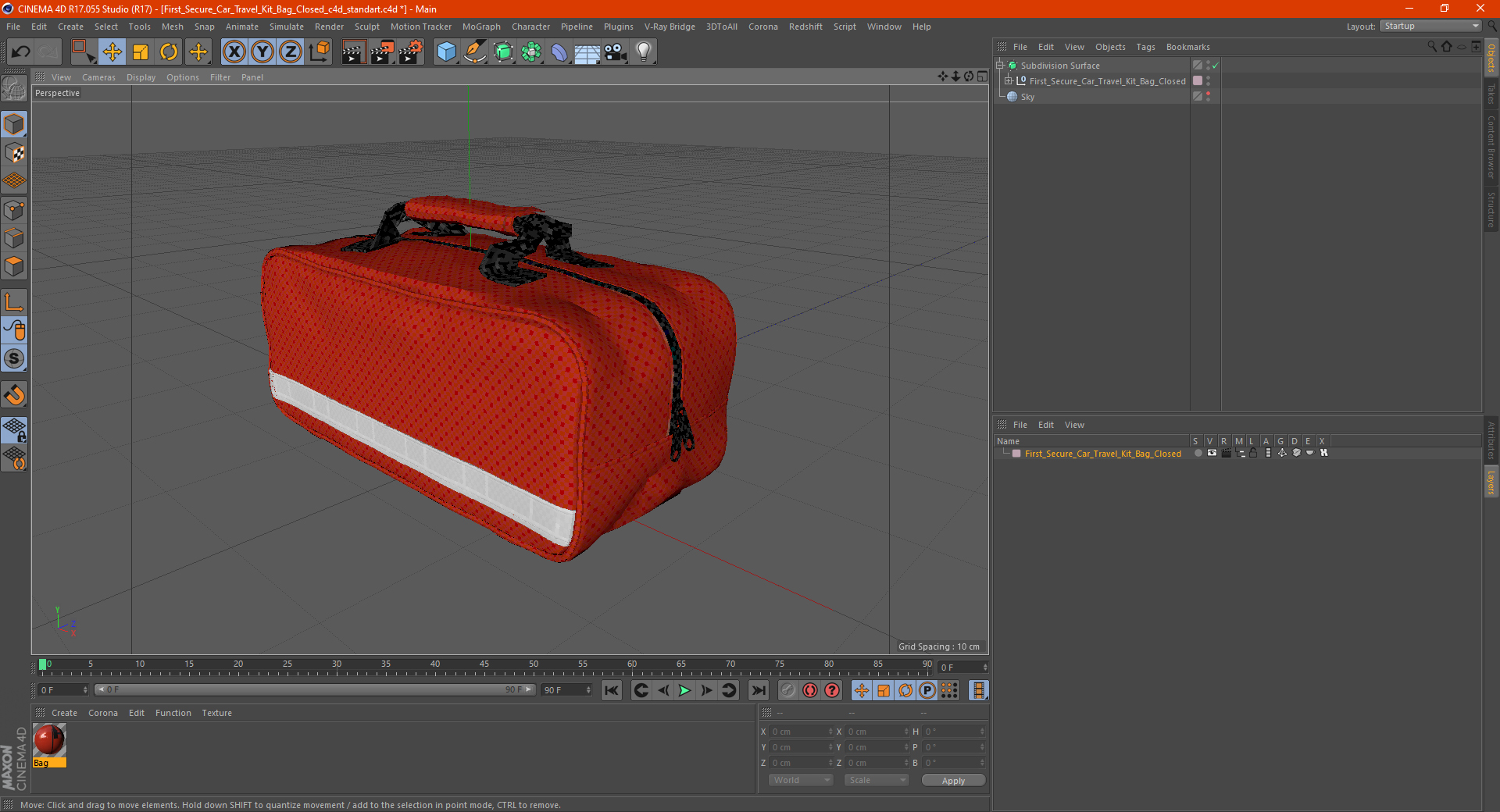Click the magnet tweak icon
This screenshot has width=1500, height=812.
click(15, 394)
